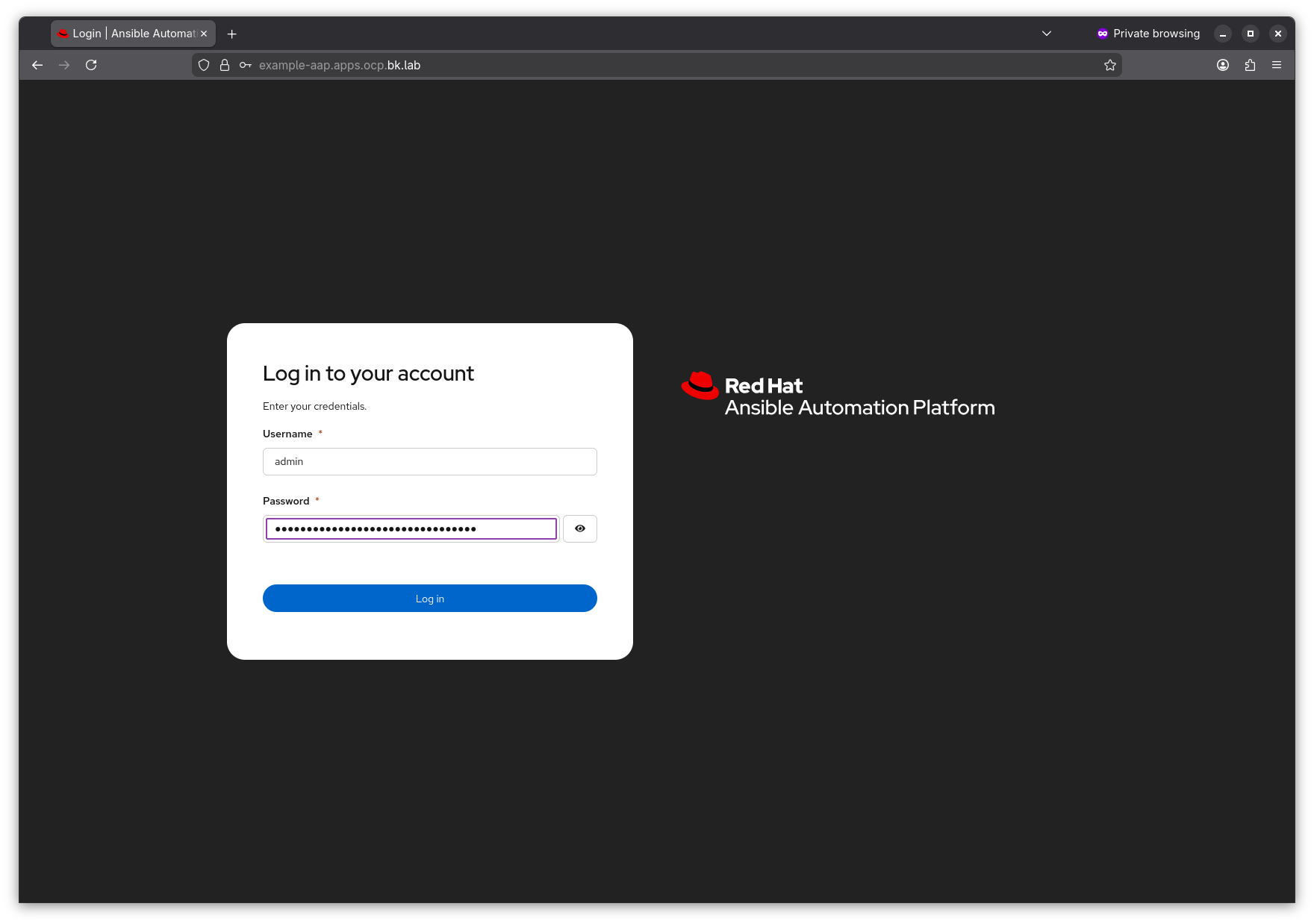Click inside the Password input field
This screenshot has width=1314, height=924.
click(410, 528)
